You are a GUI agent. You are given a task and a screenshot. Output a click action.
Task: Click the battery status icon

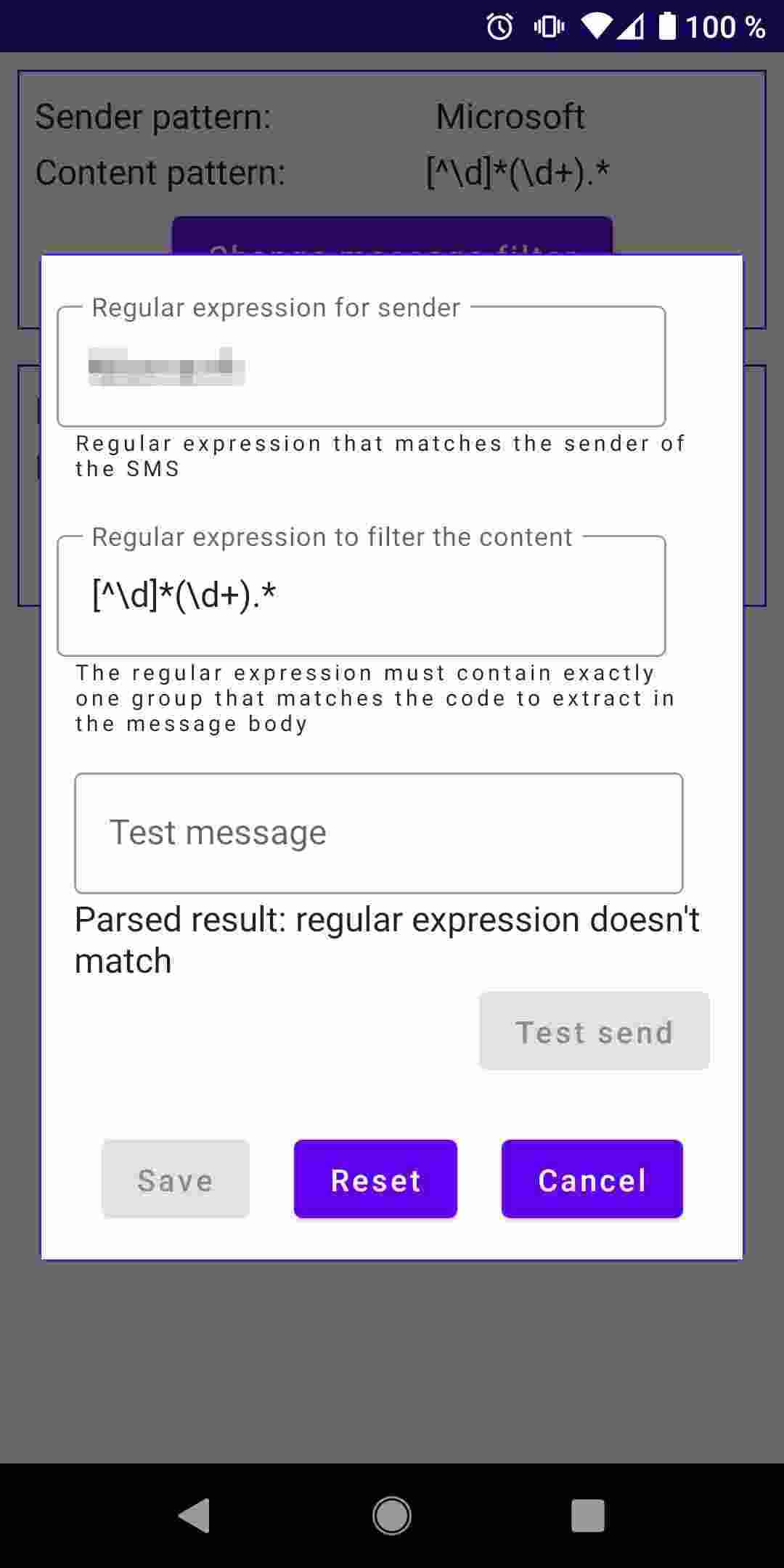pos(666,25)
